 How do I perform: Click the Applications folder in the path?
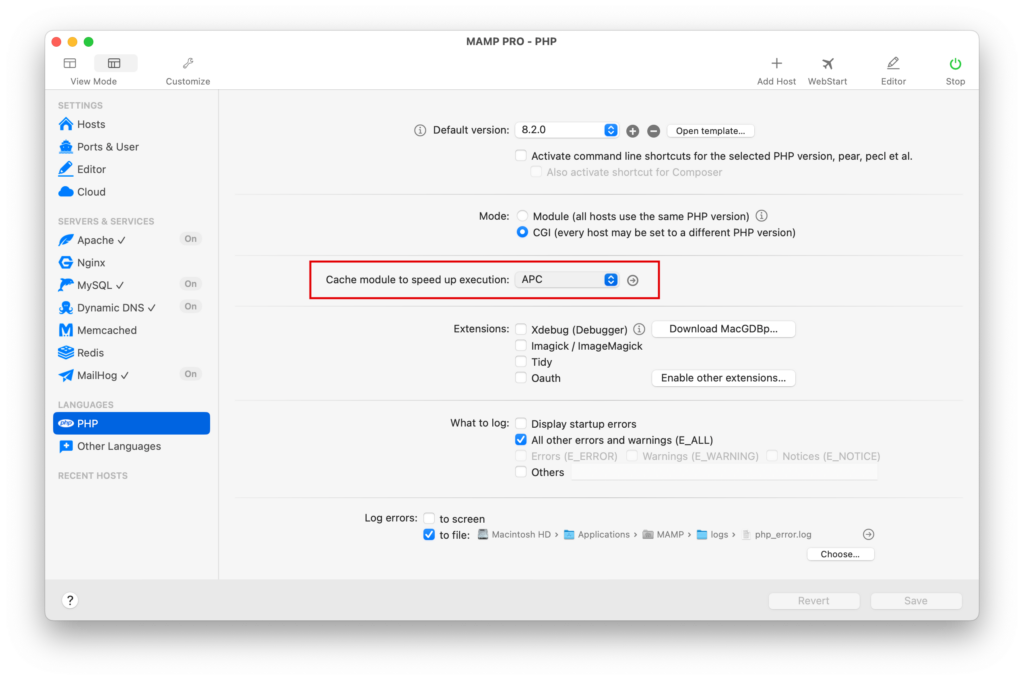(597, 534)
